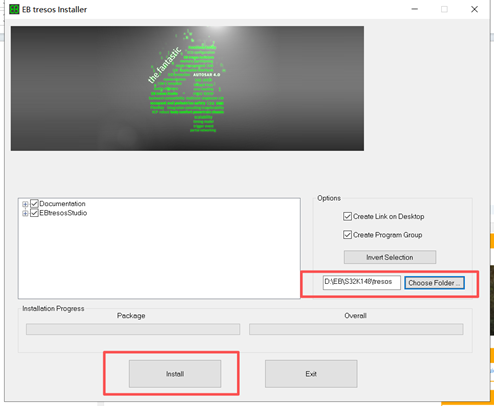The height and width of the screenshot is (406, 494).
Task: Toggle Create Link on Desktop checkbox
Action: click(x=347, y=217)
